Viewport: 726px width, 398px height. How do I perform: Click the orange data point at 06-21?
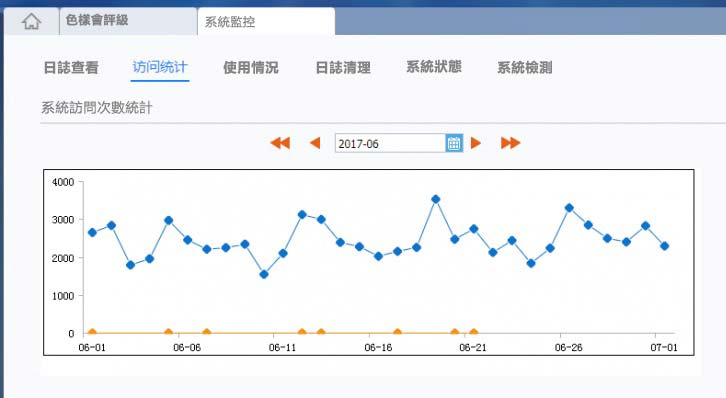(x=474, y=332)
